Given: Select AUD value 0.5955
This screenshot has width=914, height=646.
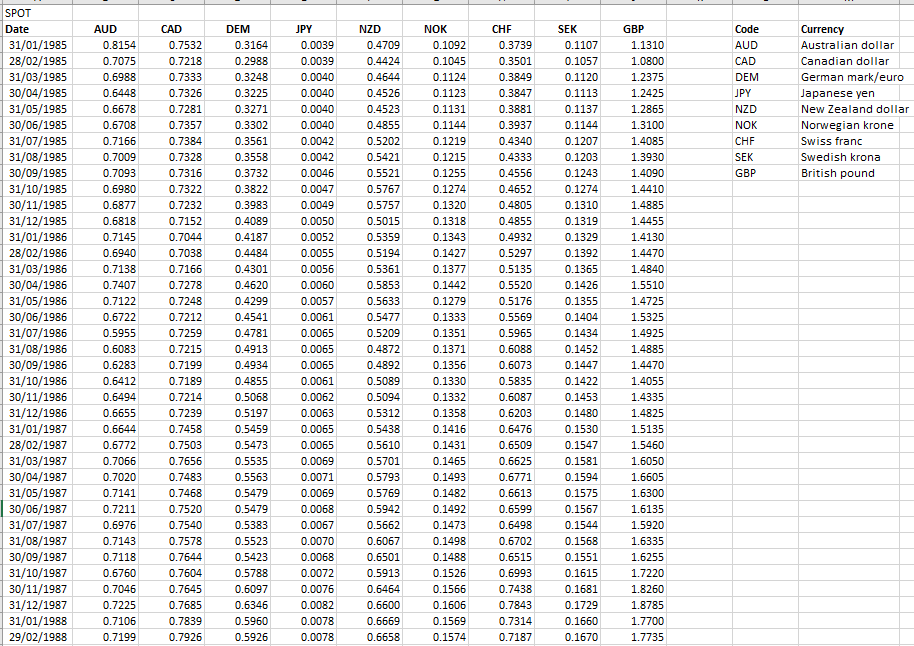Looking at the screenshot, I should (106, 333).
